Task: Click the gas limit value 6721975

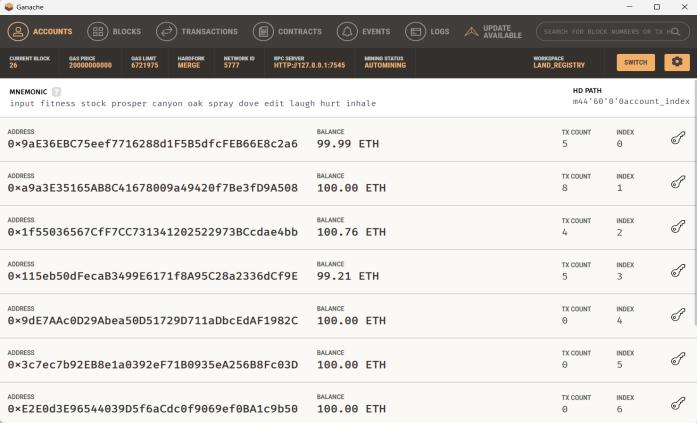Action: click(144, 65)
